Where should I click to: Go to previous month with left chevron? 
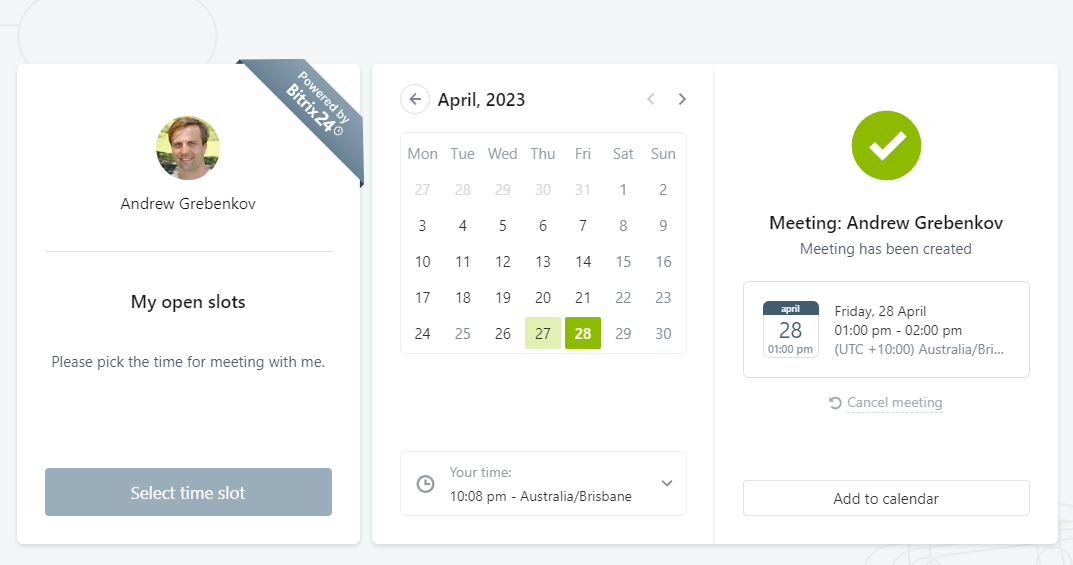pos(651,99)
